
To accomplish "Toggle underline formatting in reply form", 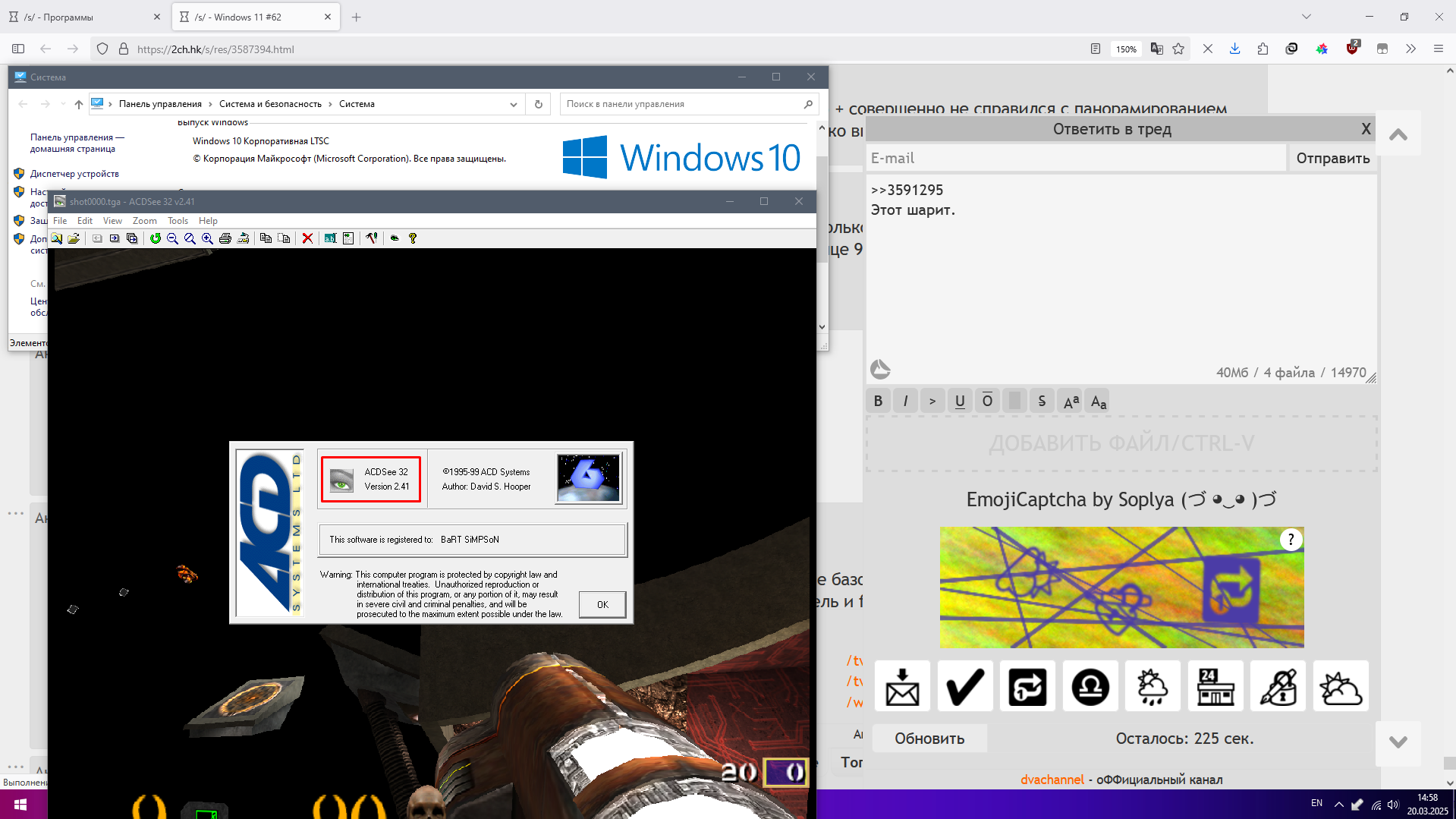I will 960,401.
